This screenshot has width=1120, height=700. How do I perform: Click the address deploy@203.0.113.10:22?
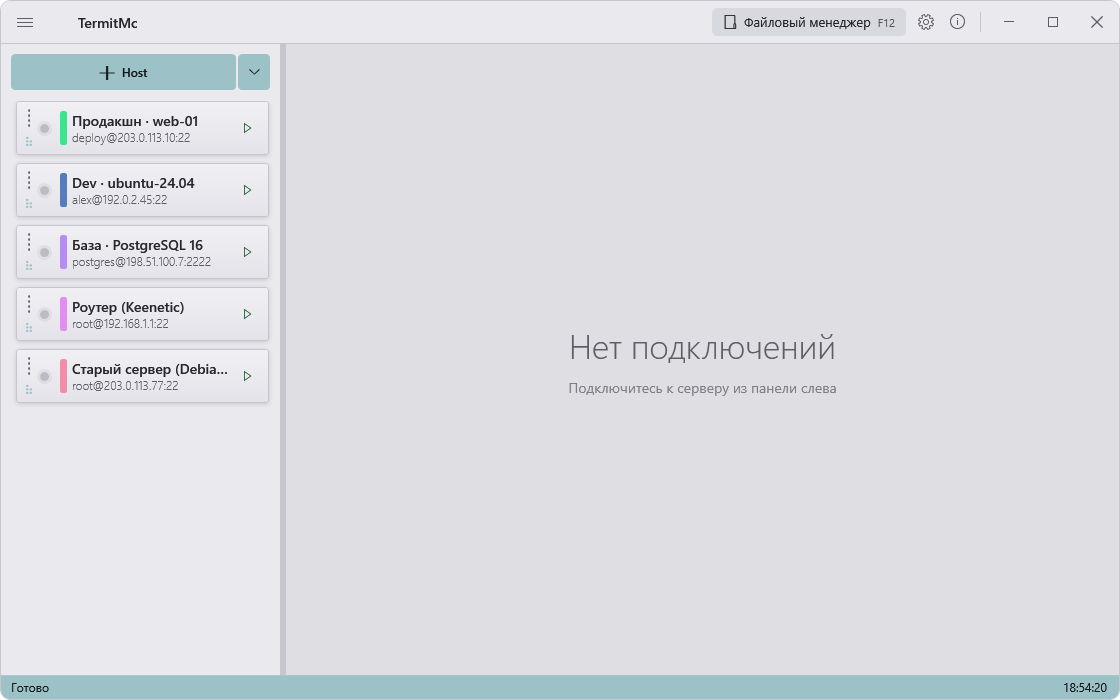click(x=131, y=138)
